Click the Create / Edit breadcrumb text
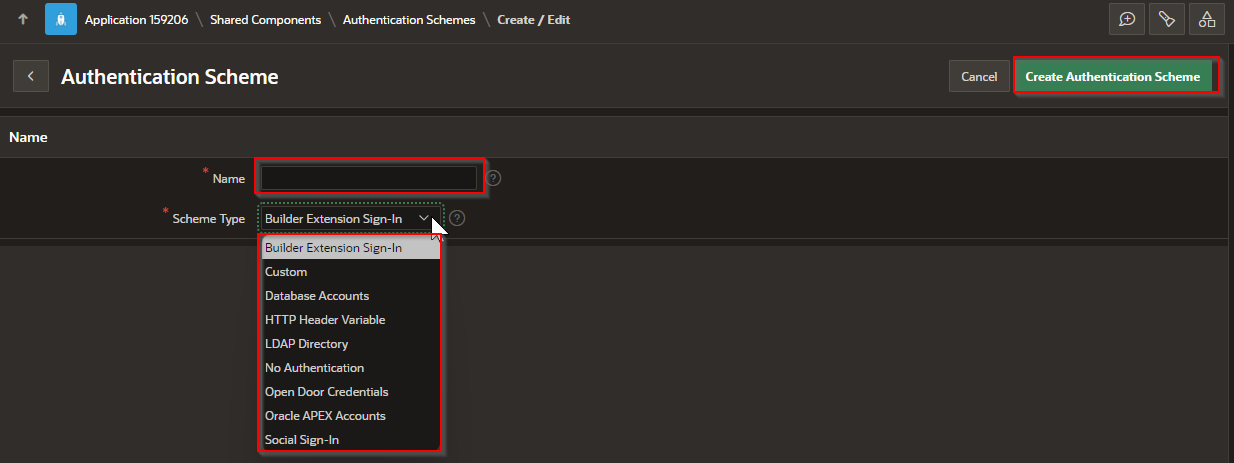 (533, 20)
